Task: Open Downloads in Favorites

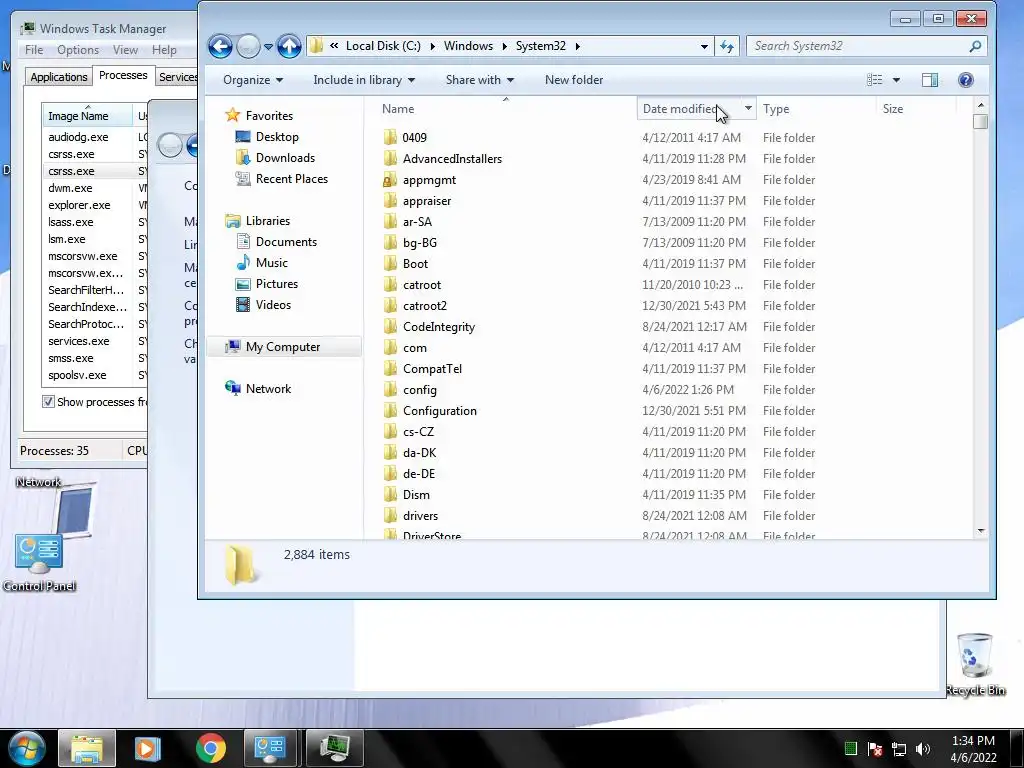Action: [x=285, y=157]
